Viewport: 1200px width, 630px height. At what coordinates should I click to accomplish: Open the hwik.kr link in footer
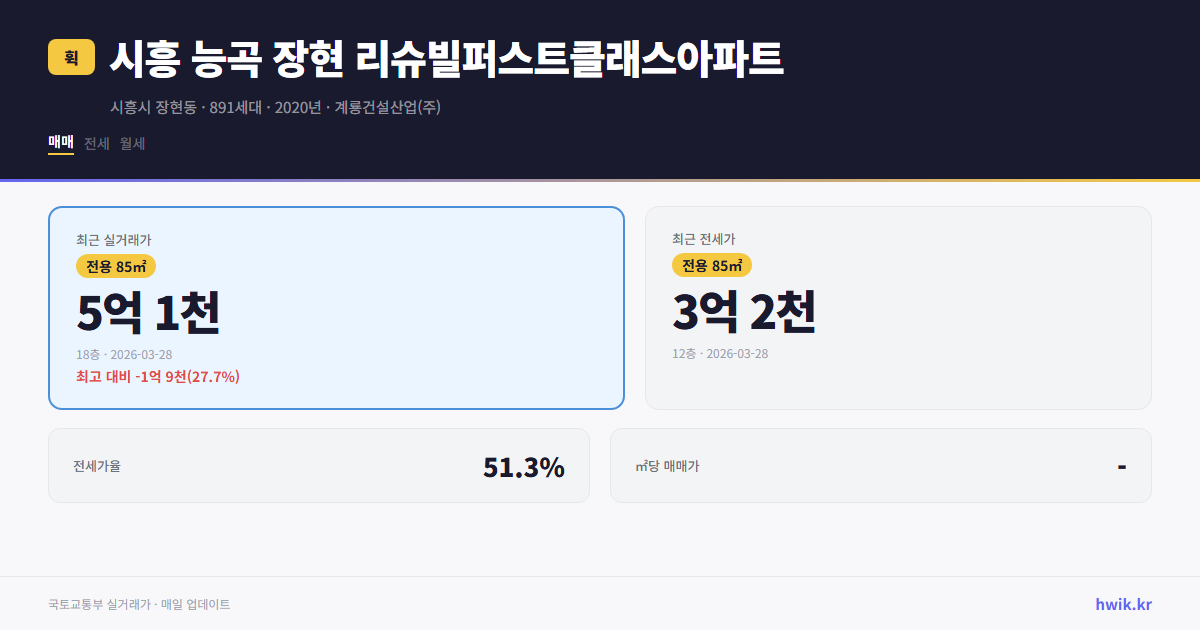click(1123, 603)
